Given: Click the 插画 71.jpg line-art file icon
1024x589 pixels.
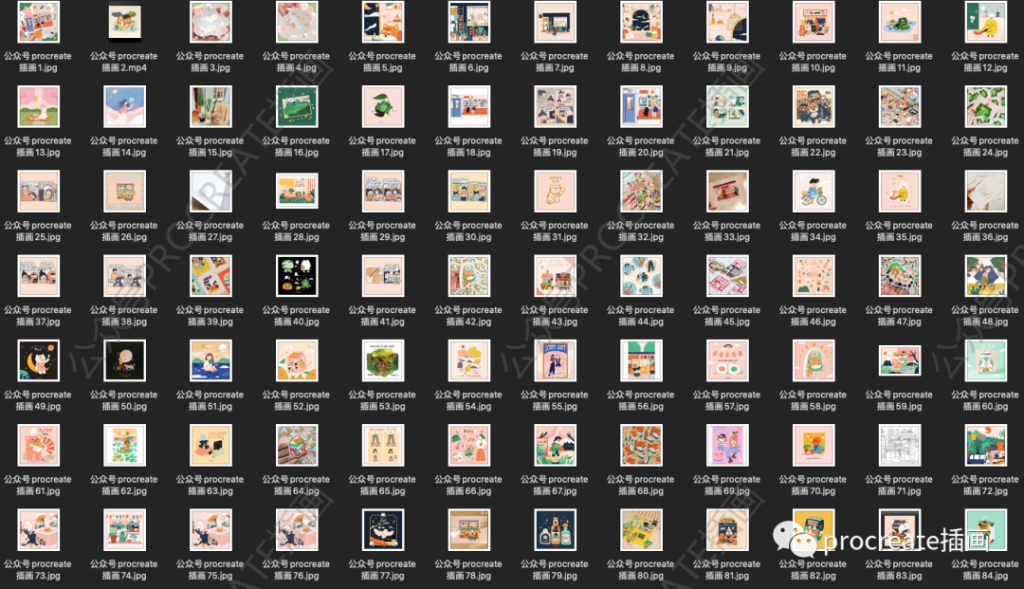Looking at the screenshot, I should click(899, 445).
